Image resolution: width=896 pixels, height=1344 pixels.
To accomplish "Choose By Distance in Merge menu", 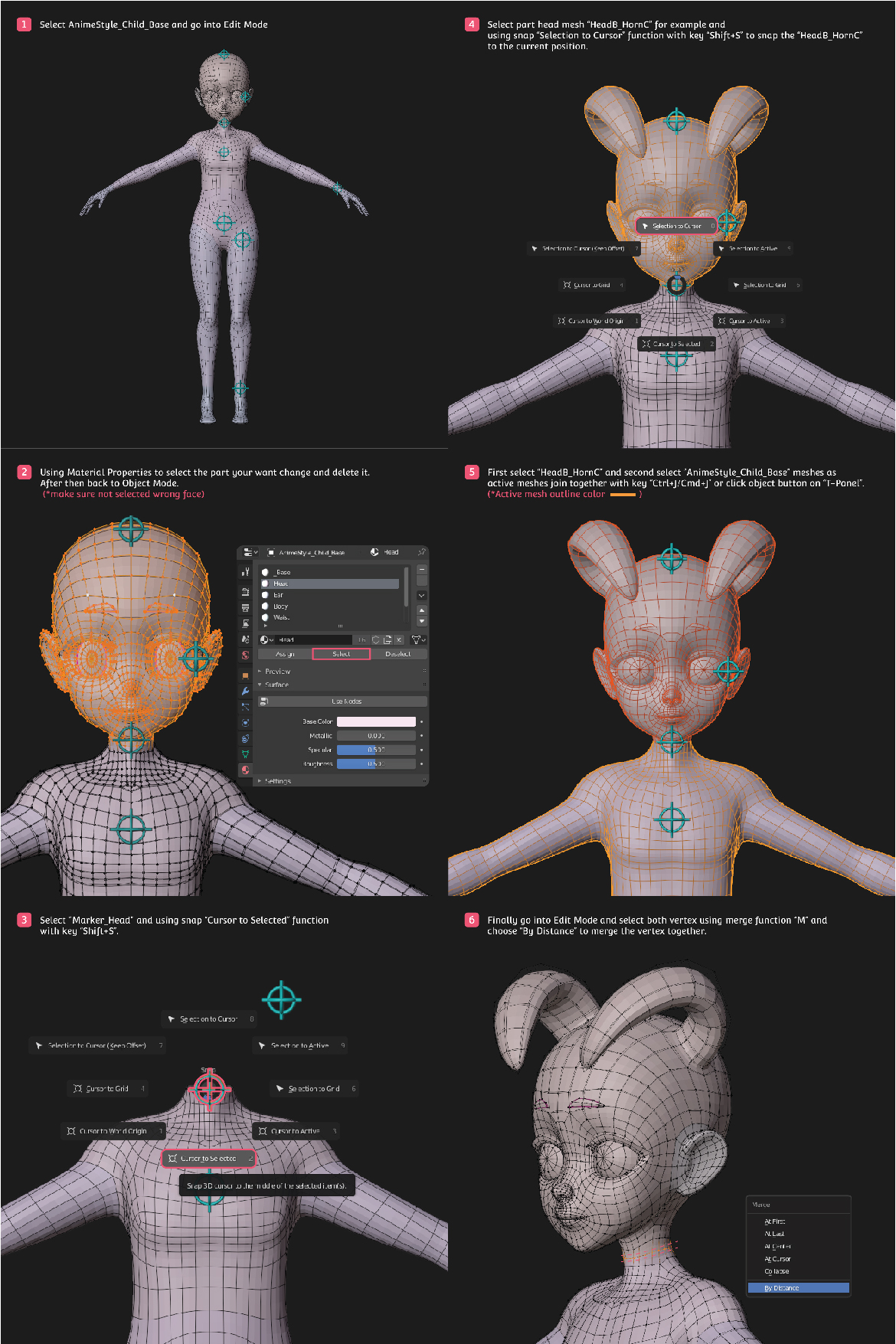I will (798, 1288).
